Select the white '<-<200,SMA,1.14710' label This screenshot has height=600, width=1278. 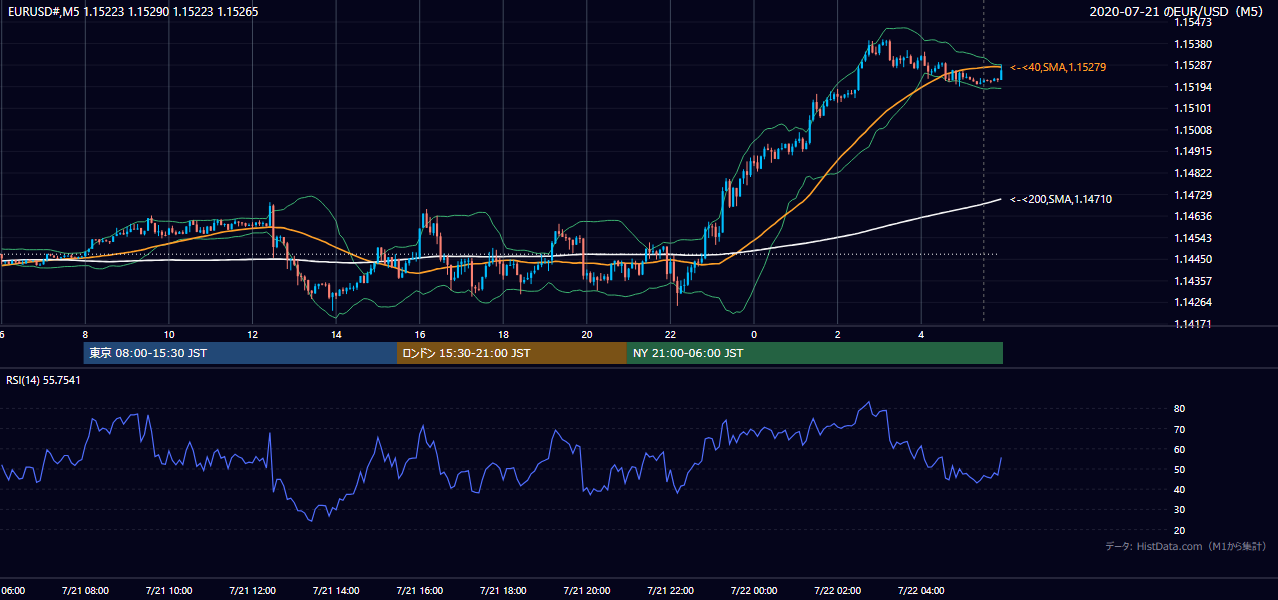1061,200
